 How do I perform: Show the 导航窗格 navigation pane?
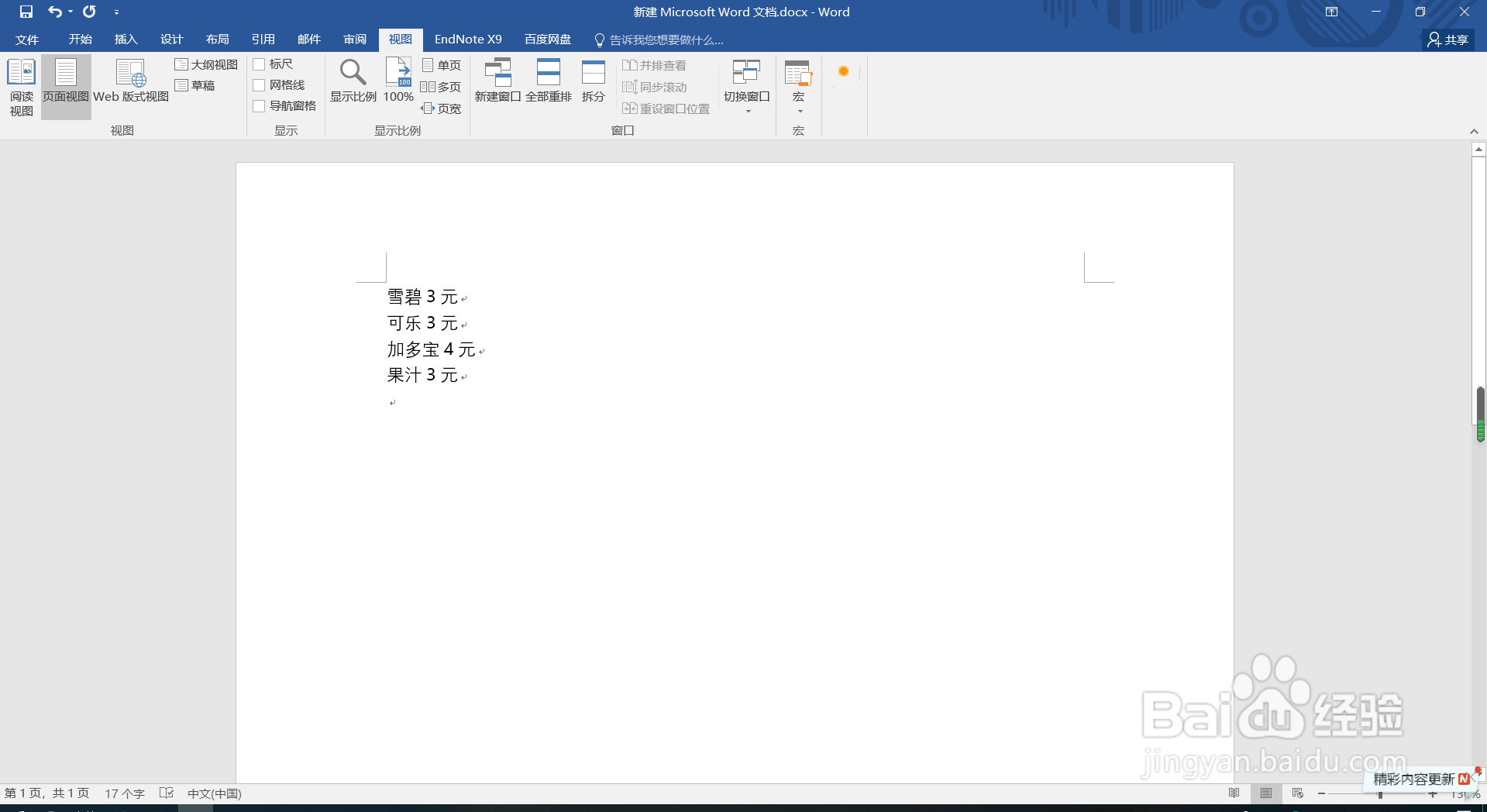260,105
